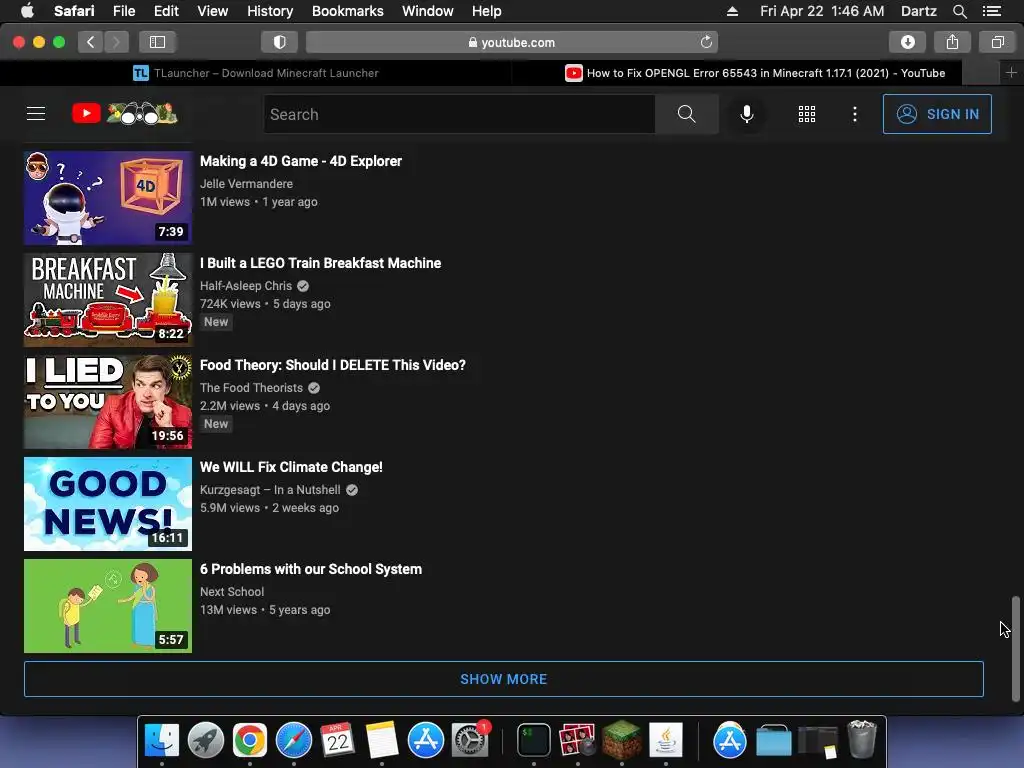The height and width of the screenshot is (768, 1024).
Task: Open the Safari privacy shield report
Action: click(x=280, y=42)
